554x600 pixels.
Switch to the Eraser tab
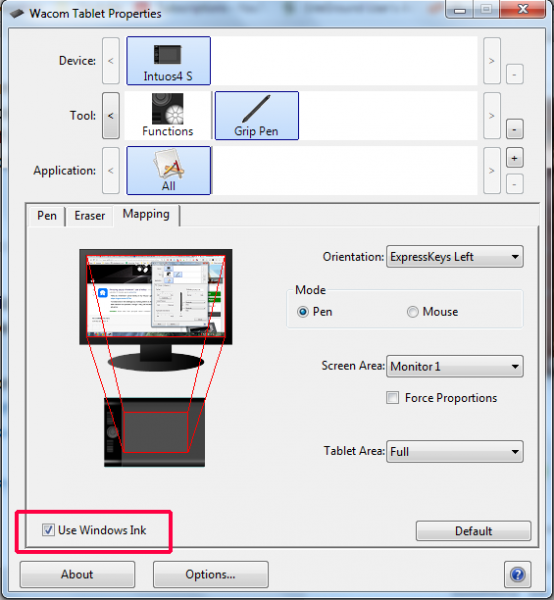click(90, 216)
